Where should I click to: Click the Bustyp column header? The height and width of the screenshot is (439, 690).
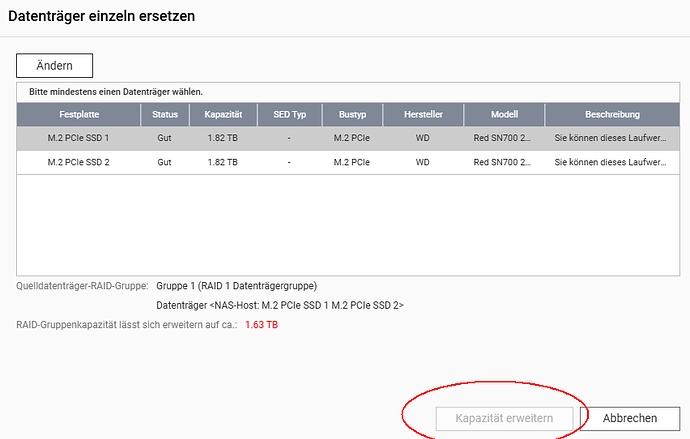[353, 114]
